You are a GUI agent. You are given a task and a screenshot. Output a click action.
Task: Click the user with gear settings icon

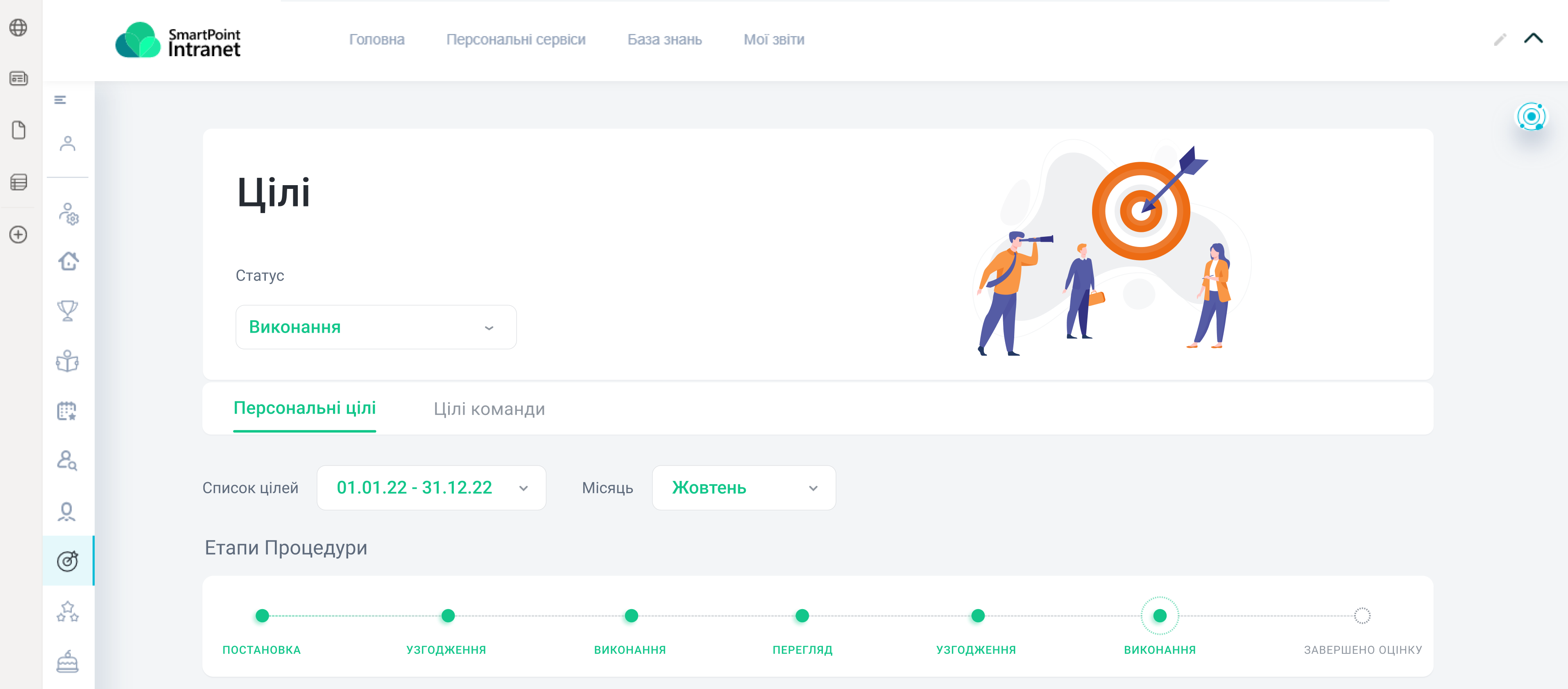click(69, 214)
